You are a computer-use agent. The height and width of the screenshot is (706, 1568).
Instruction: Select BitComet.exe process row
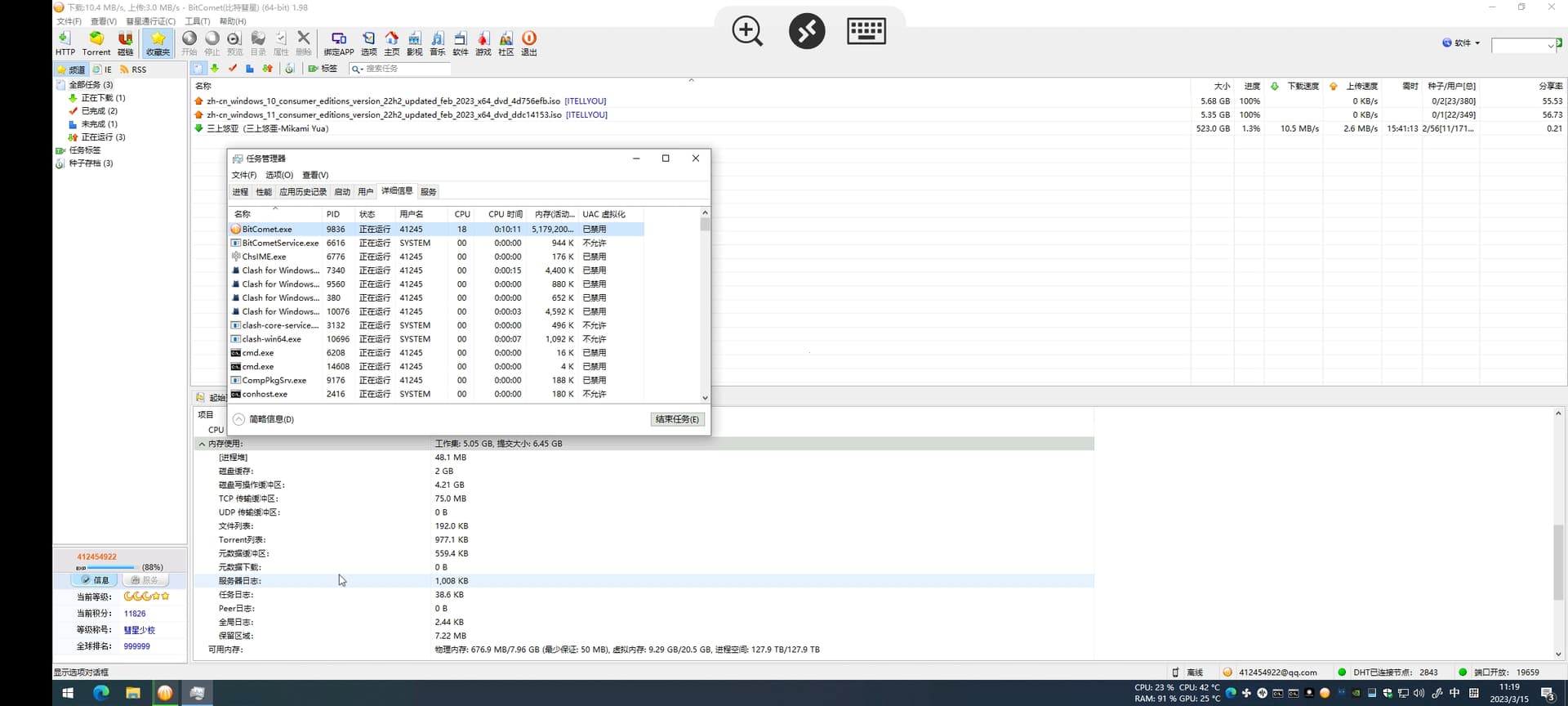pos(436,230)
